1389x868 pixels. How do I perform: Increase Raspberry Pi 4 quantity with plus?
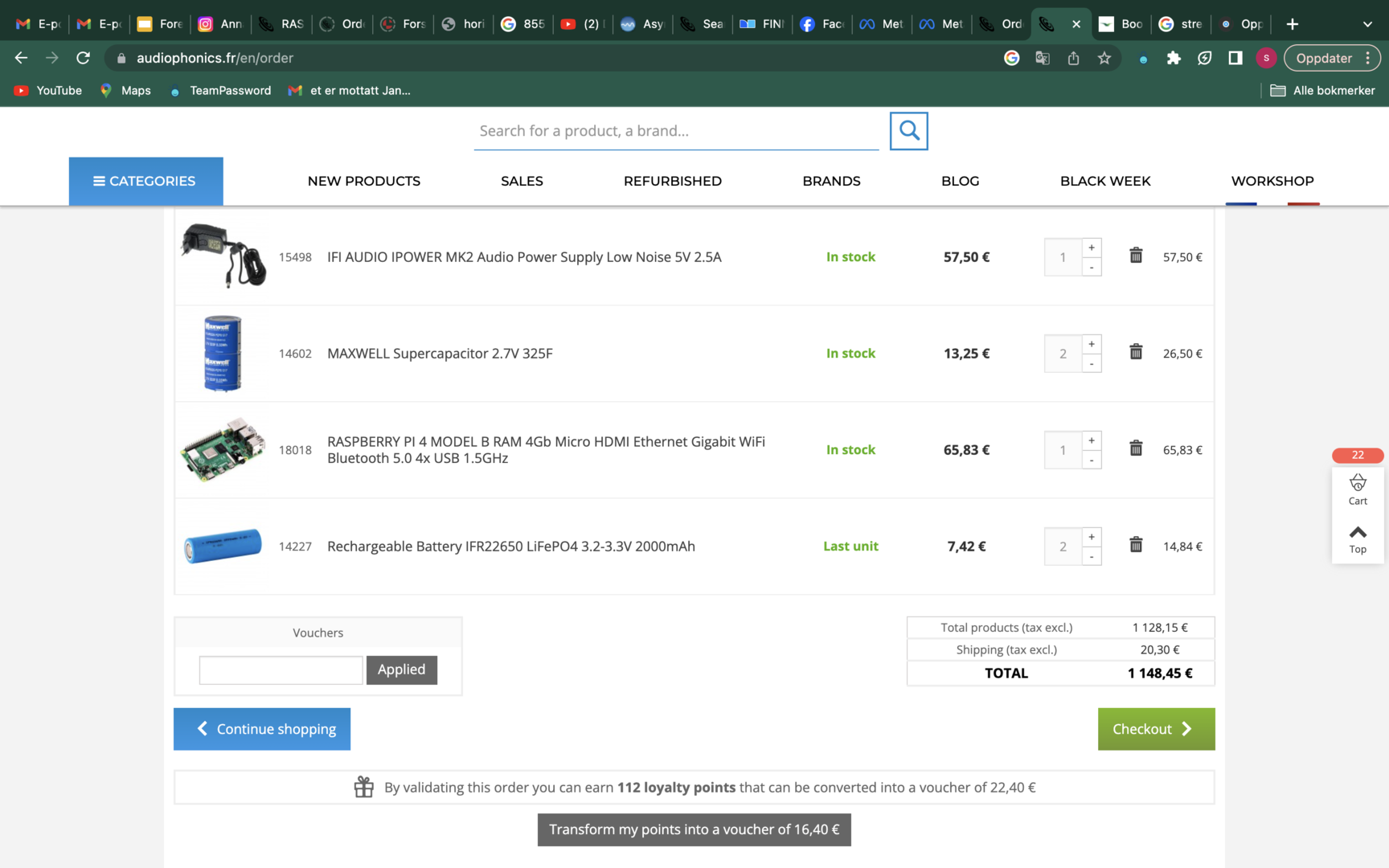pos(1092,440)
